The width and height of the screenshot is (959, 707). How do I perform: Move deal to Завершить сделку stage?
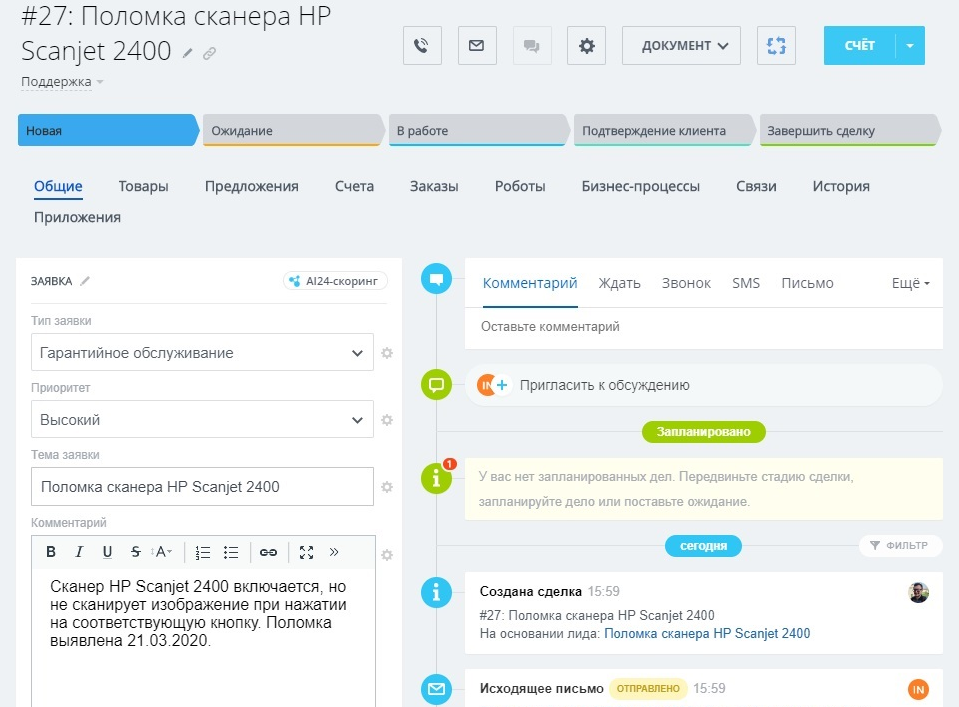(x=849, y=130)
